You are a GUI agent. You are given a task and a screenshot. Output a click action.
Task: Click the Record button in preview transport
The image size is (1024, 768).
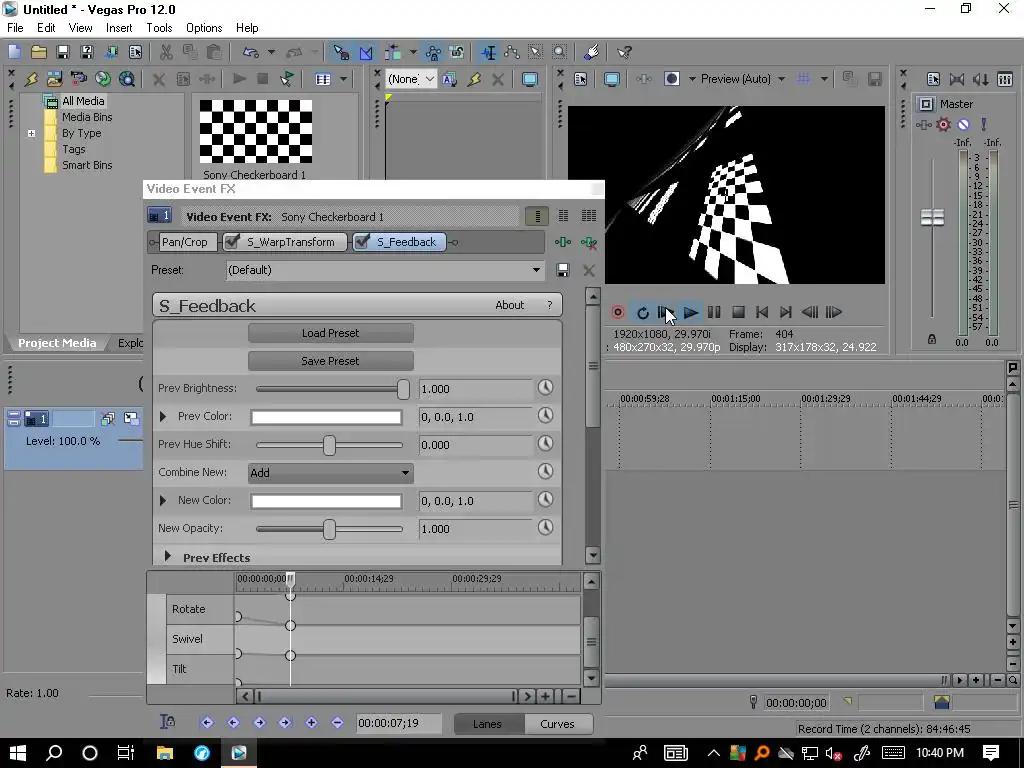(x=618, y=312)
